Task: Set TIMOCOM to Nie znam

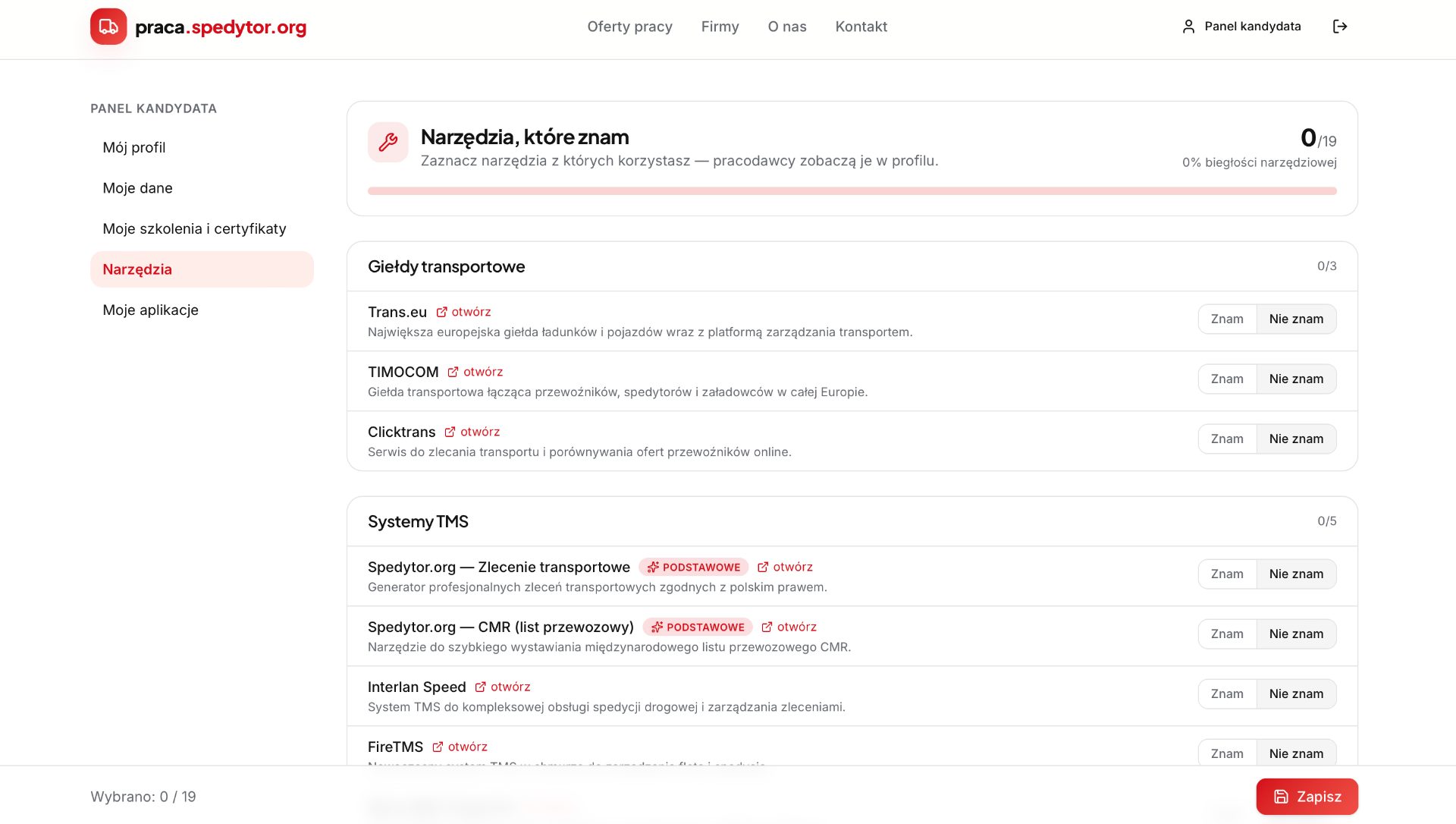Action: click(1296, 379)
